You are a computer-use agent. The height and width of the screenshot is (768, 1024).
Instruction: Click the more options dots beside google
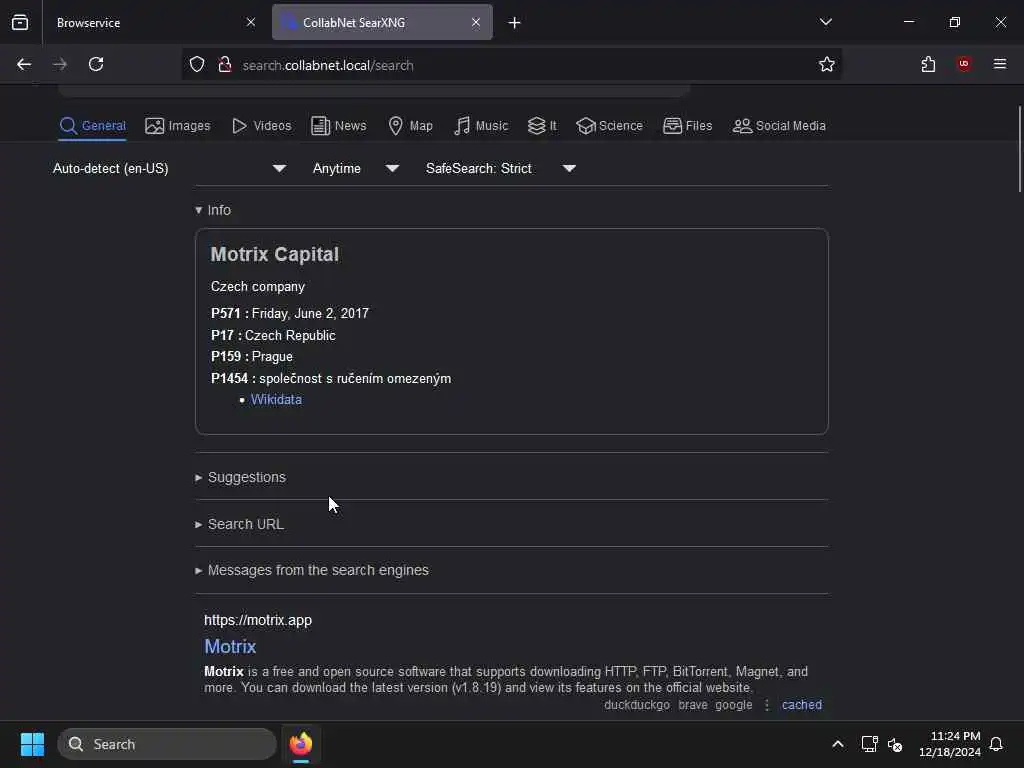click(767, 705)
